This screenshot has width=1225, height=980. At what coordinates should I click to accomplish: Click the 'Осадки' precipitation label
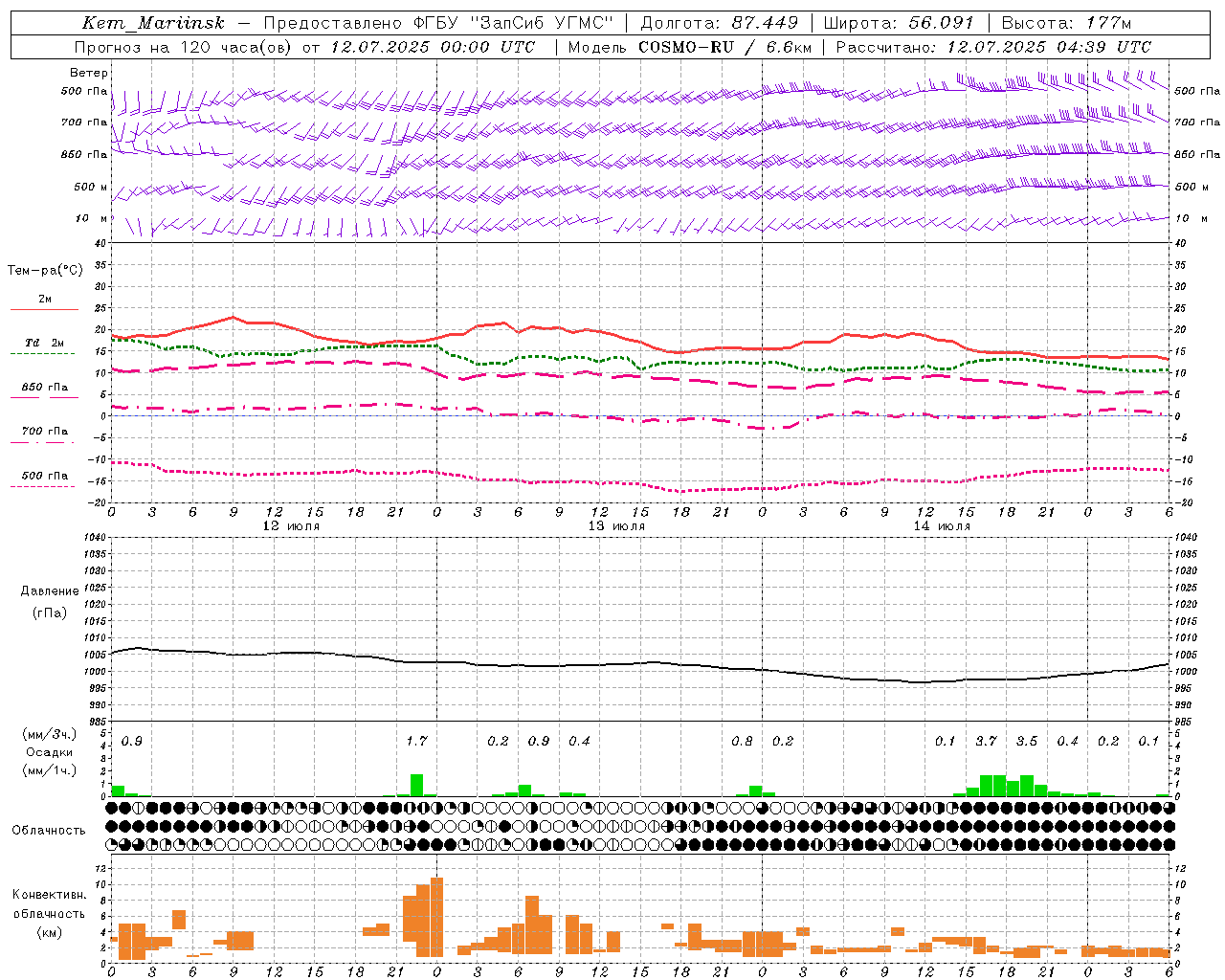(50, 752)
